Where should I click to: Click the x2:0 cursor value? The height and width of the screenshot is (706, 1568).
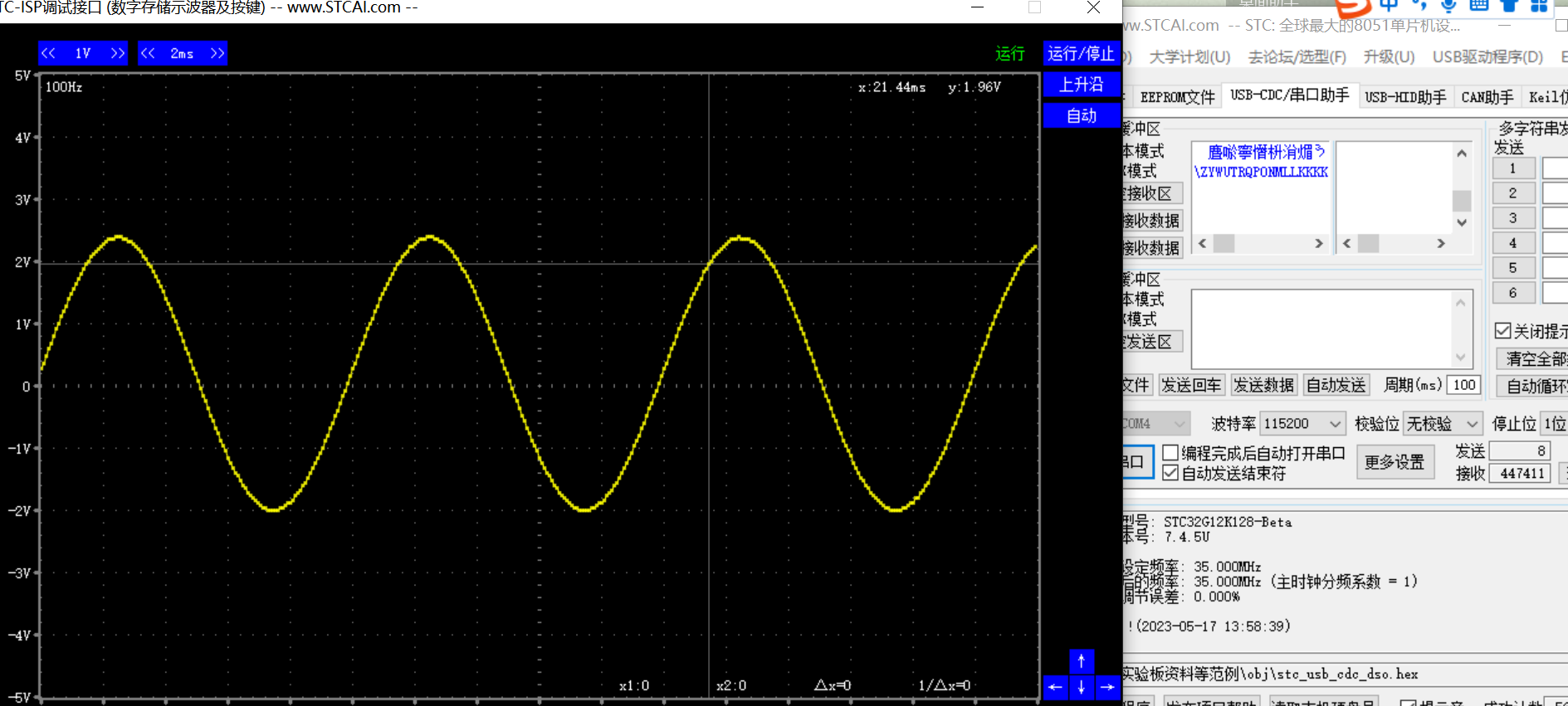(731, 686)
